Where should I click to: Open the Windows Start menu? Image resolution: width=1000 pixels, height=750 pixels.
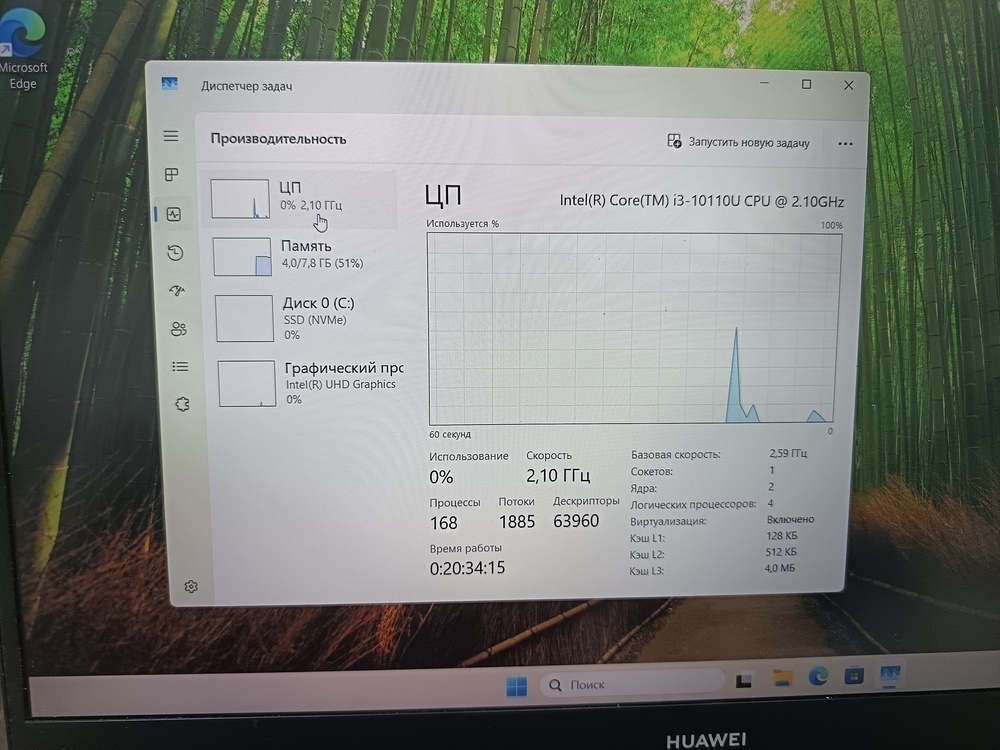pos(515,684)
